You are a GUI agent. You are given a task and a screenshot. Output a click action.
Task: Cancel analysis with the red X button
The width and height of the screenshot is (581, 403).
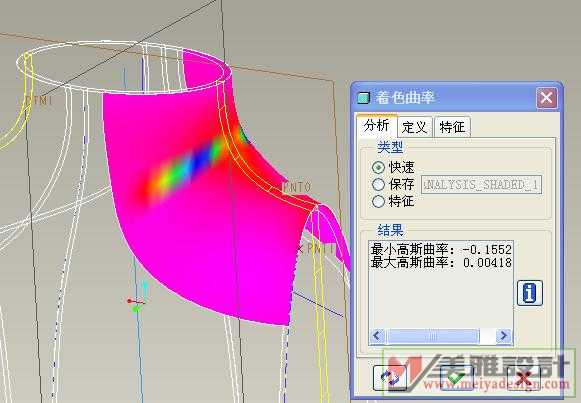tap(523, 377)
